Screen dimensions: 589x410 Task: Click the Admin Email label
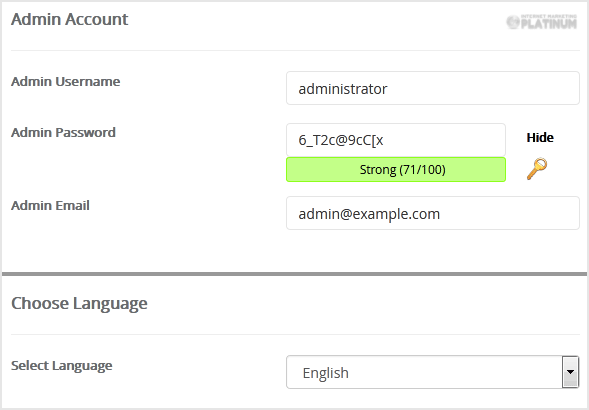(x=50, y=206)
